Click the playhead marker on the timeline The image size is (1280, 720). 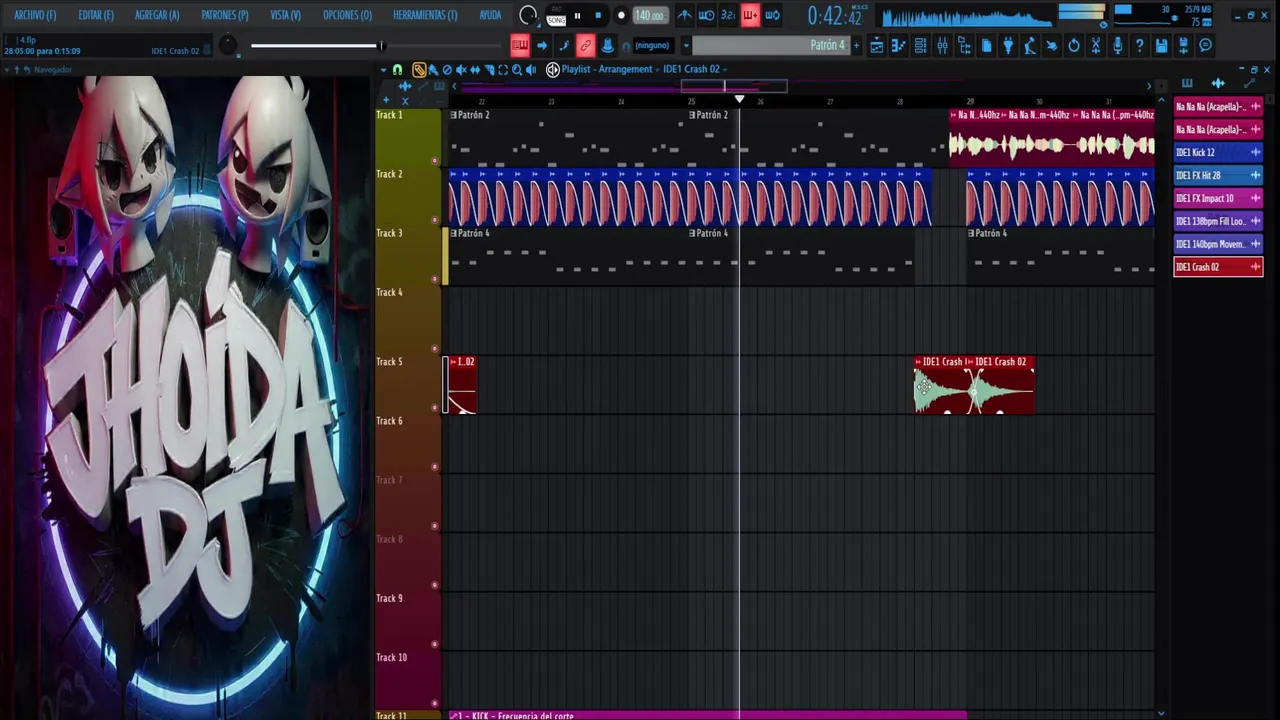point(739,100)
